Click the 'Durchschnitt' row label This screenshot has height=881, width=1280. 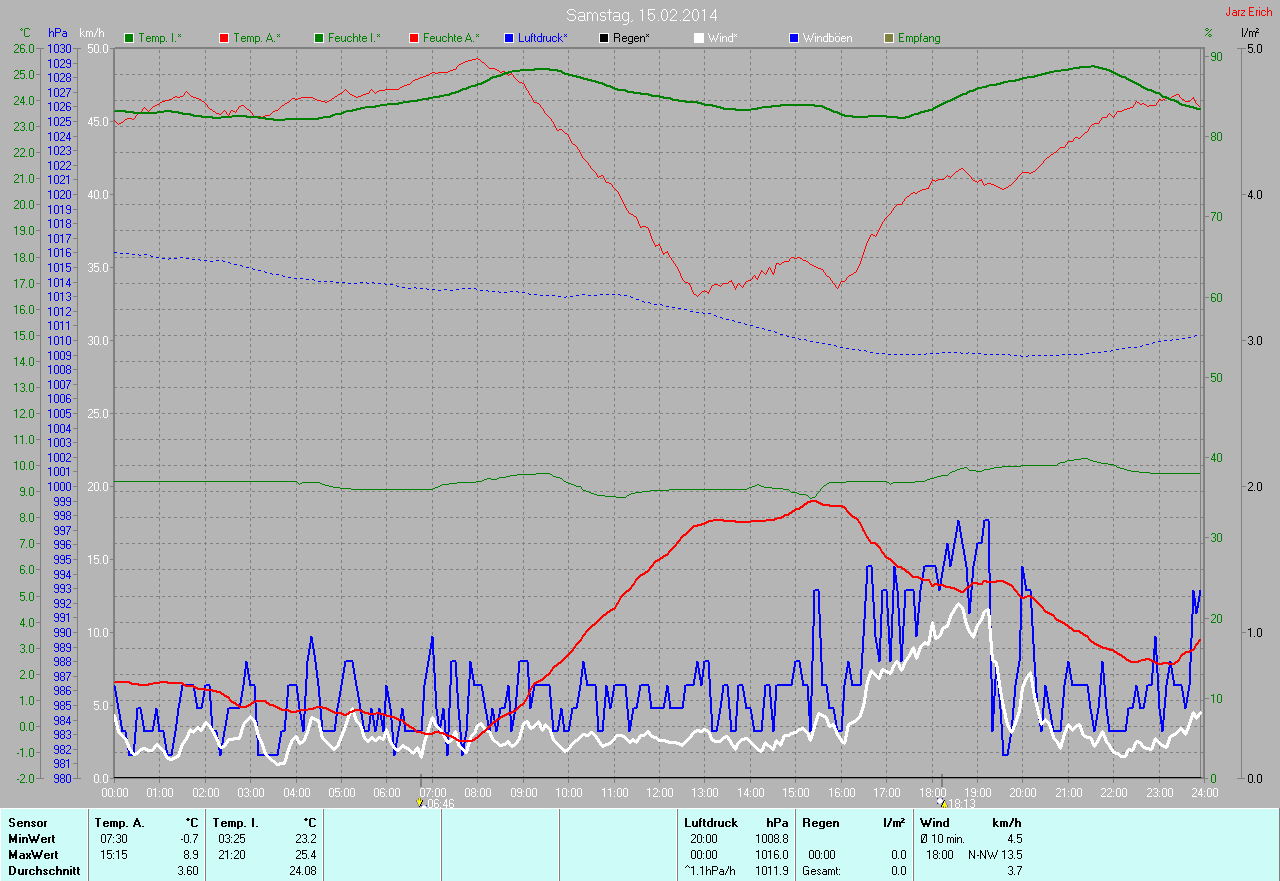(x=42, y=871)
